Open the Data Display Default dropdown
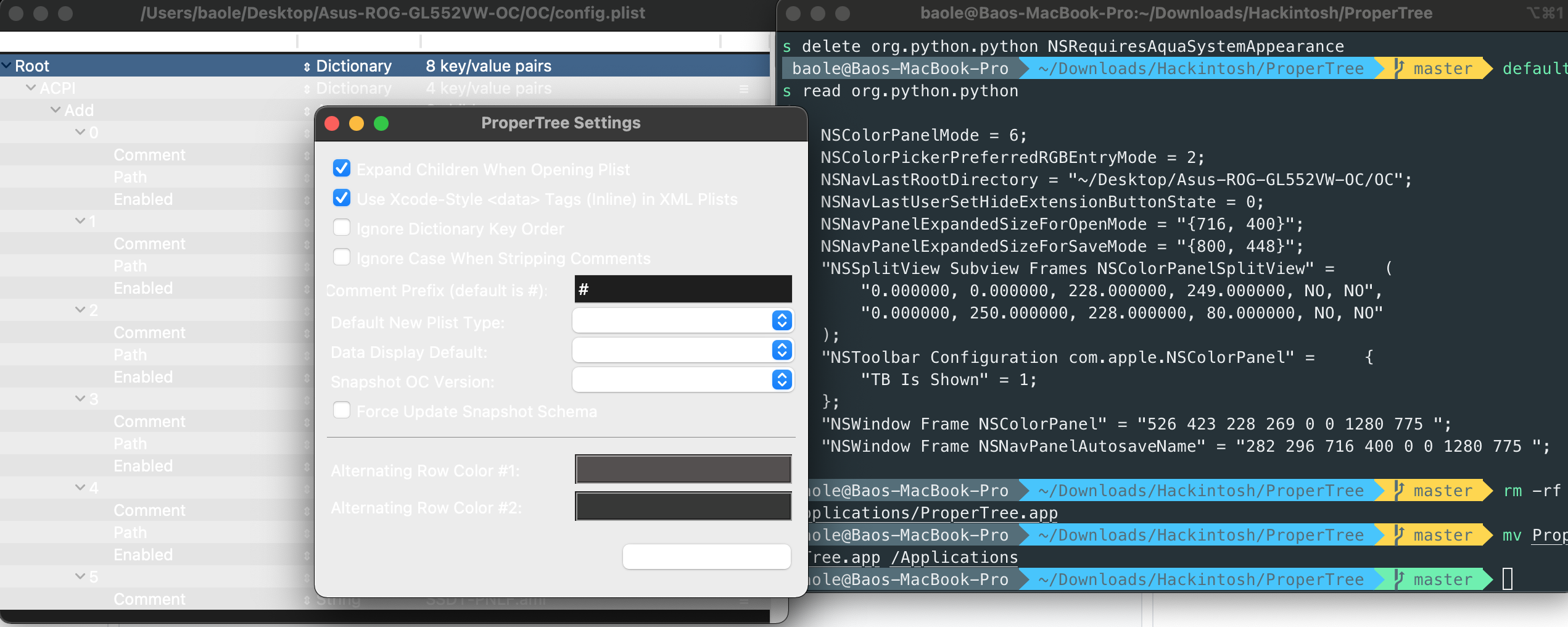The image size is (1568, 627). click(780, 350)
